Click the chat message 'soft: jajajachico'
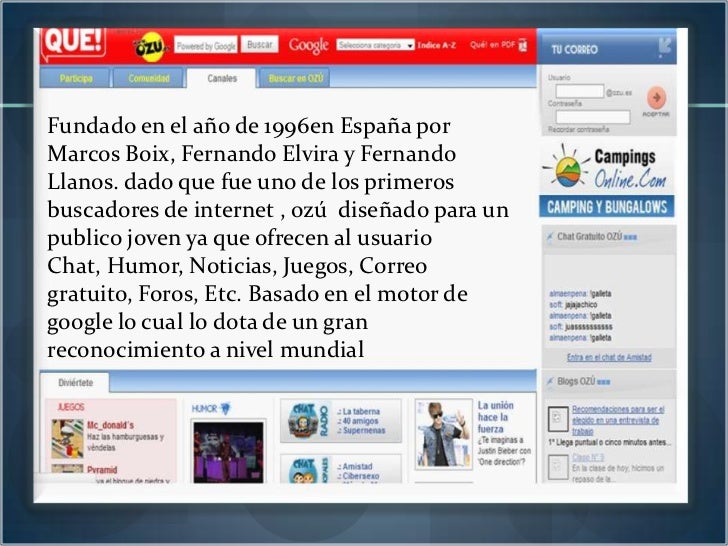 (x=573, y=305)
